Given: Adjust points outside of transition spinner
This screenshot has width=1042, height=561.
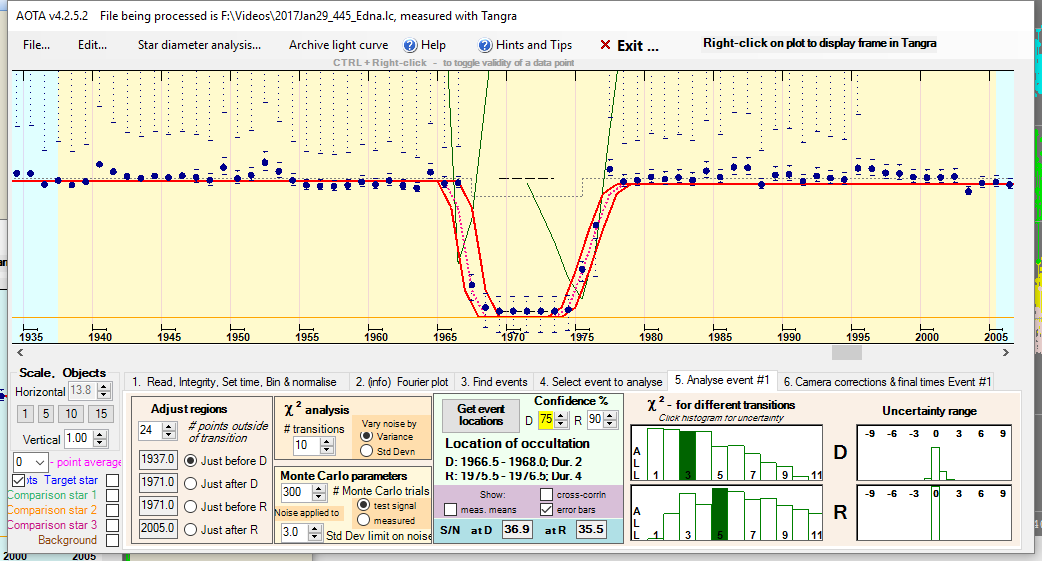Looking at the screenshot, I should 169,431.
